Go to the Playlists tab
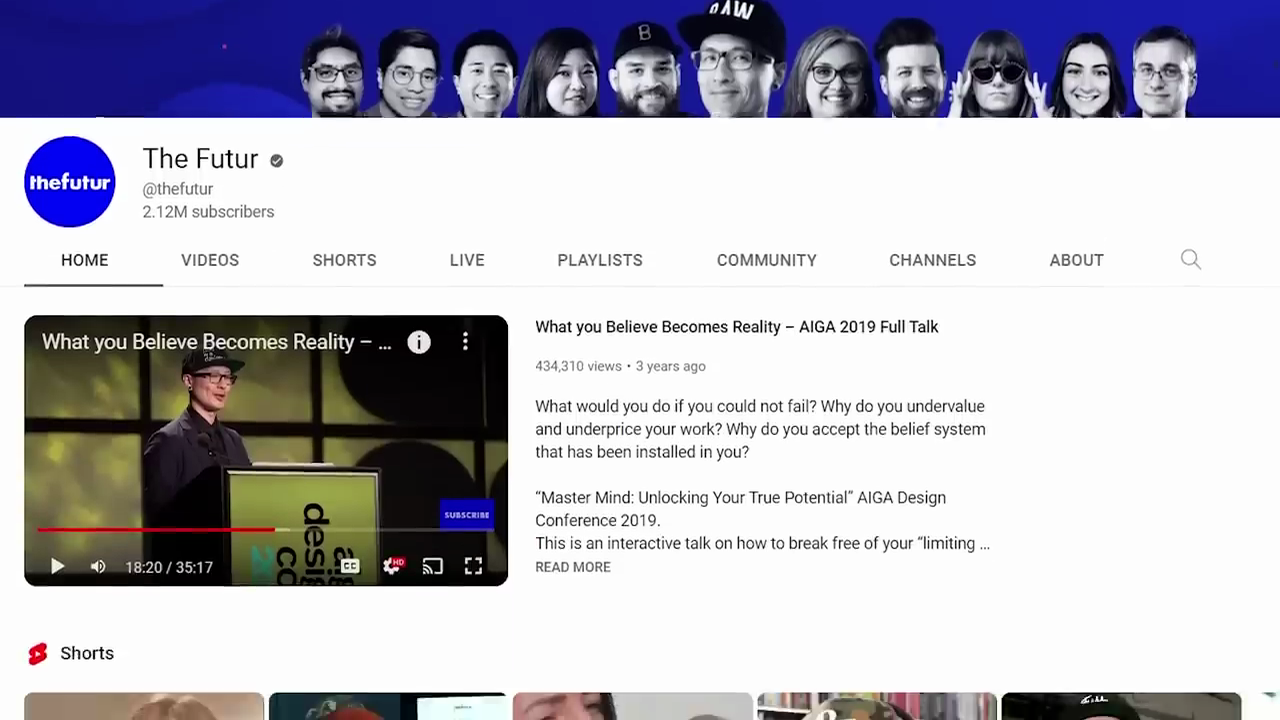The width and height of the screenshot is (1280, 720). (x=600, y=260)
